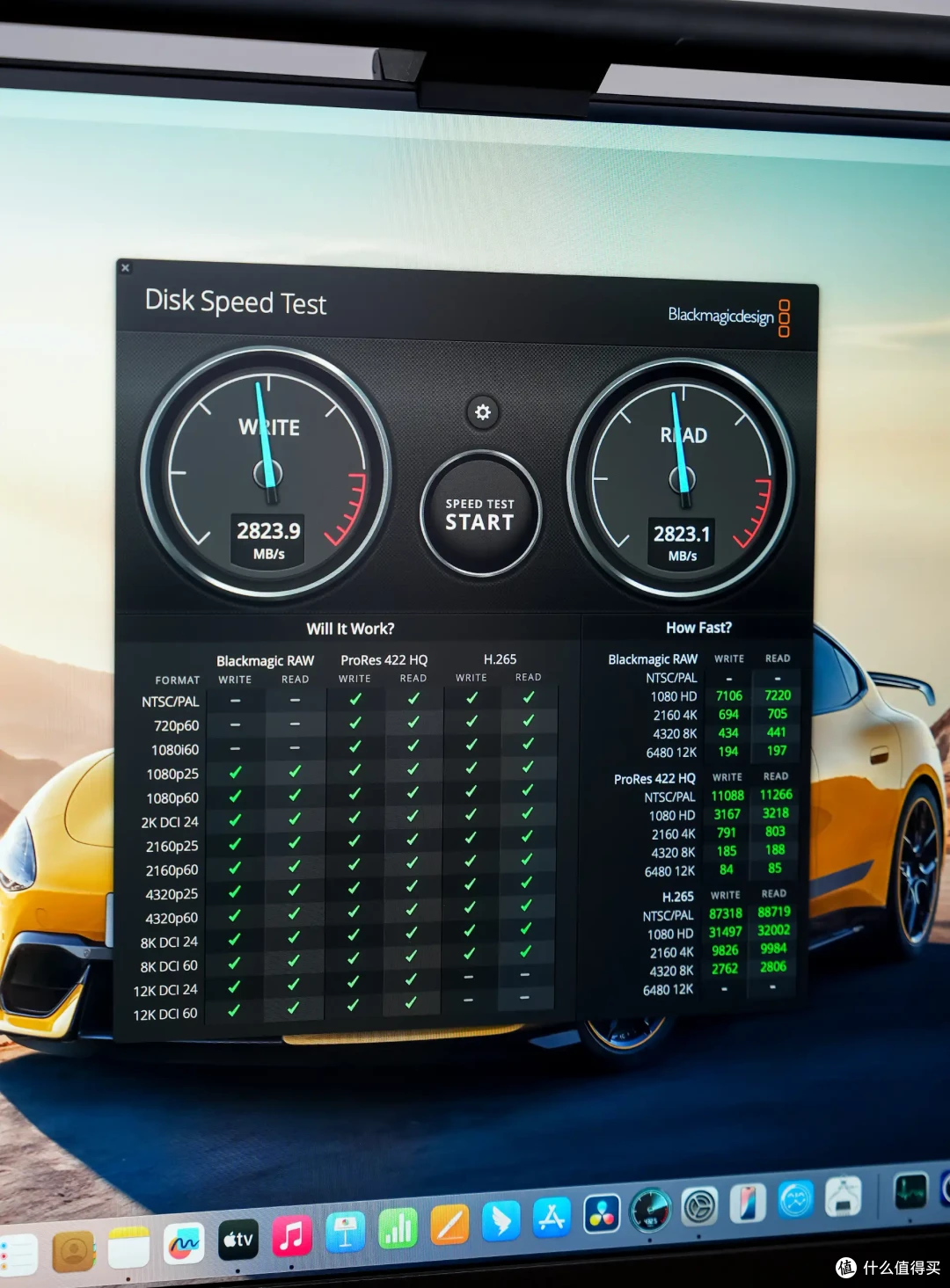Click the 194 Blackmagic RAW 6480 12K write value
Screen dimensions: 950x1288
coord(727,752)
